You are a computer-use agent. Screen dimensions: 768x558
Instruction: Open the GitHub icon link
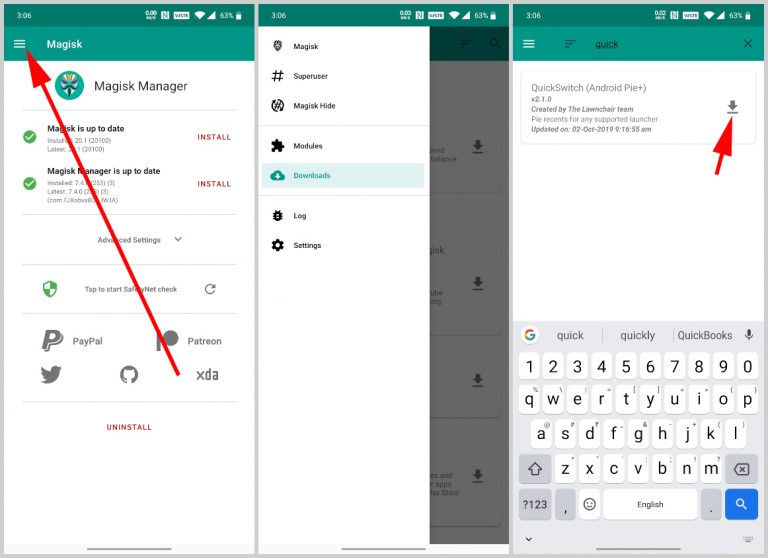[x=129, y=375]
